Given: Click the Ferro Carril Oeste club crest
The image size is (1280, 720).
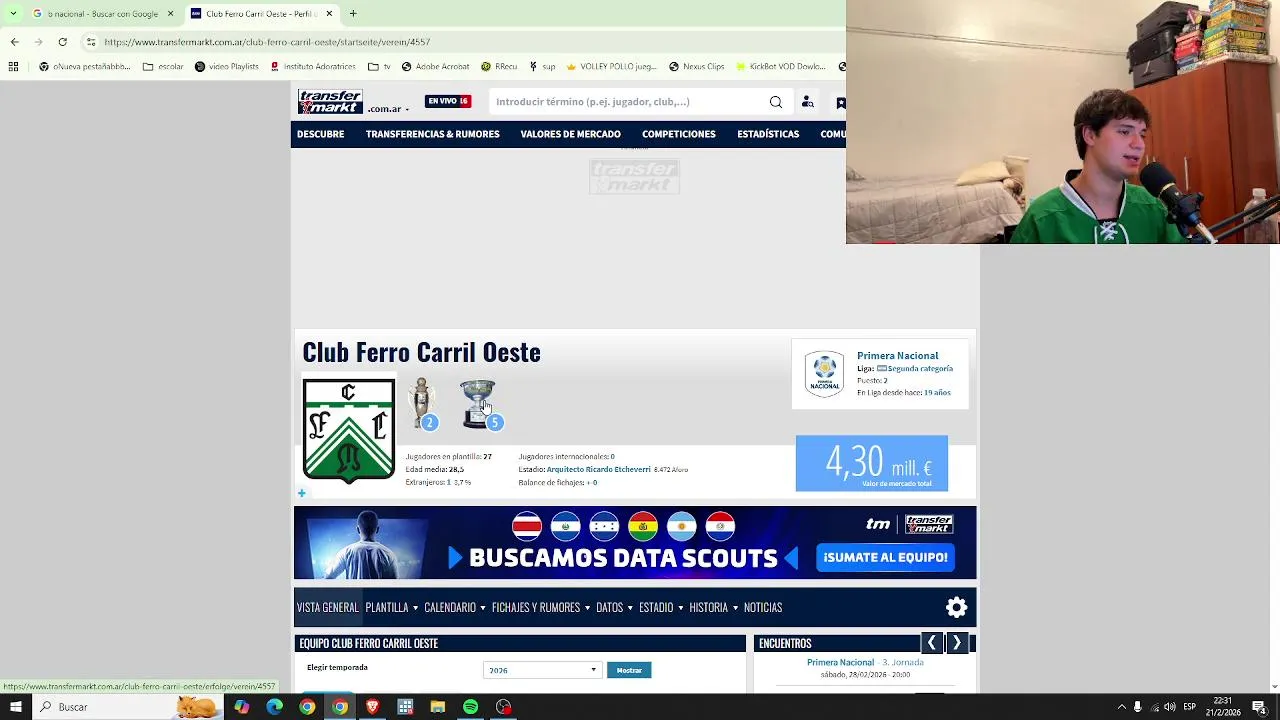Looking at the screenshot, I should point(349,430).
